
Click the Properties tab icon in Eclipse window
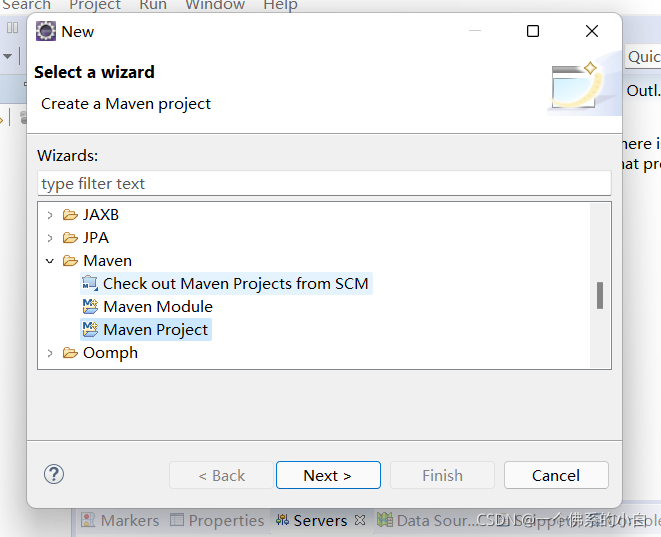click(x=177, y=520)
